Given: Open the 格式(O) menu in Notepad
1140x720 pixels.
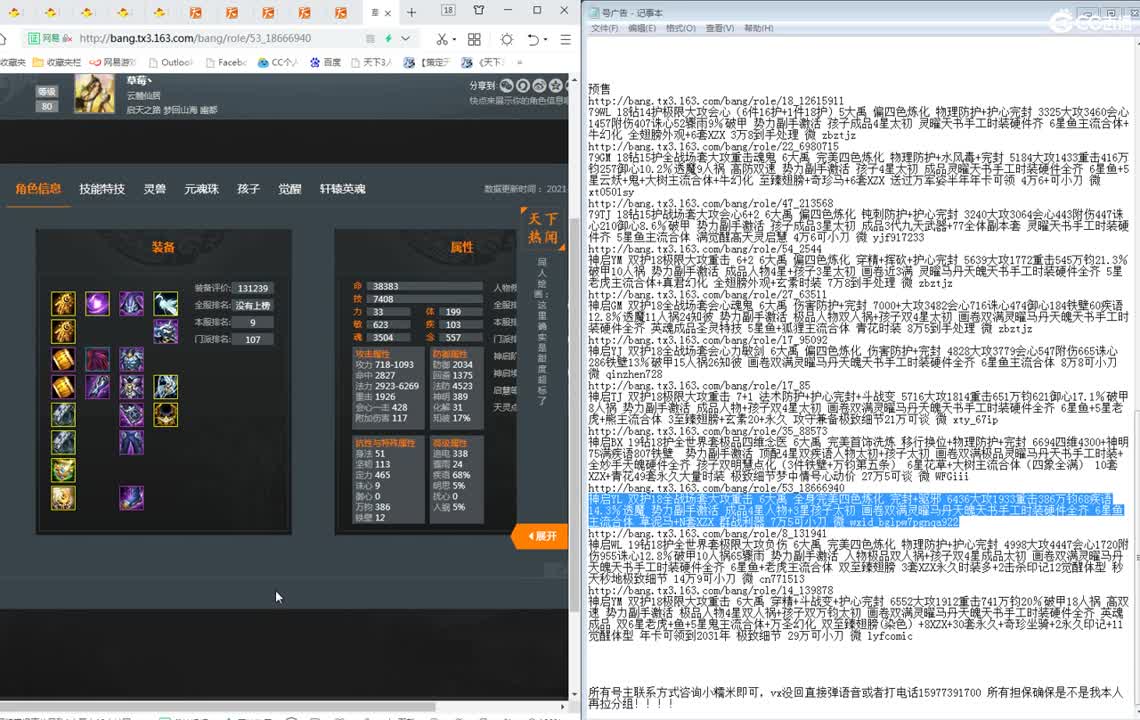Looking at the screenshot, I should tap(680, 29).
